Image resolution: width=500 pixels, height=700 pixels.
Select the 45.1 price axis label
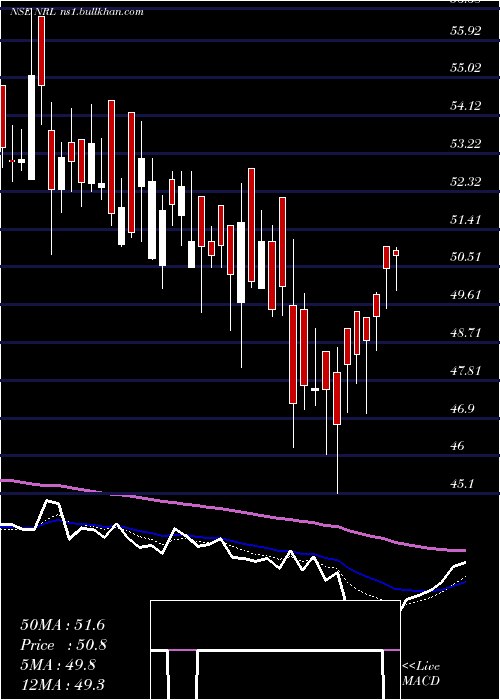click(462, 484)
